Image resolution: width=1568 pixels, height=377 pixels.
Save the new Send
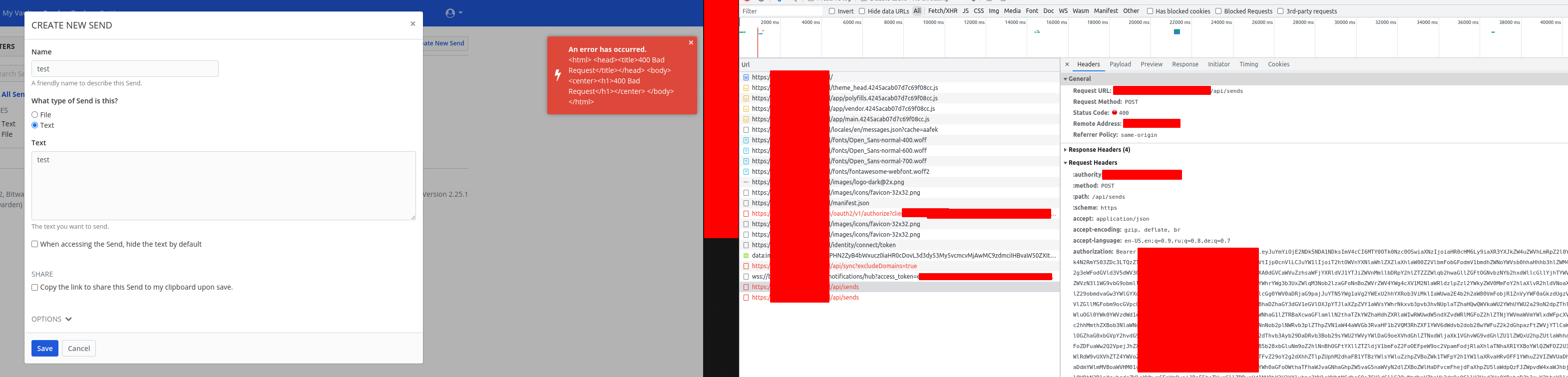click(45, 349)
